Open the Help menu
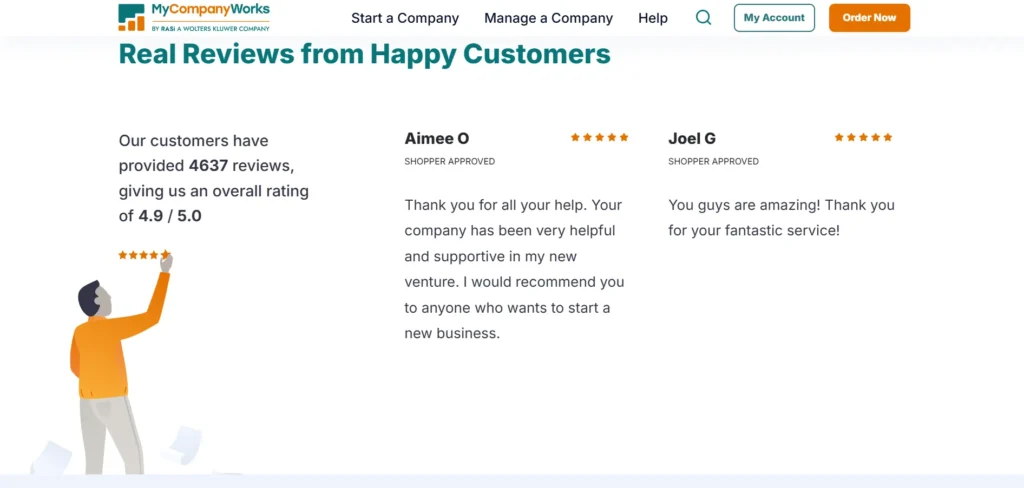This screenshot has width=1024, height=488. coord(653,18)
